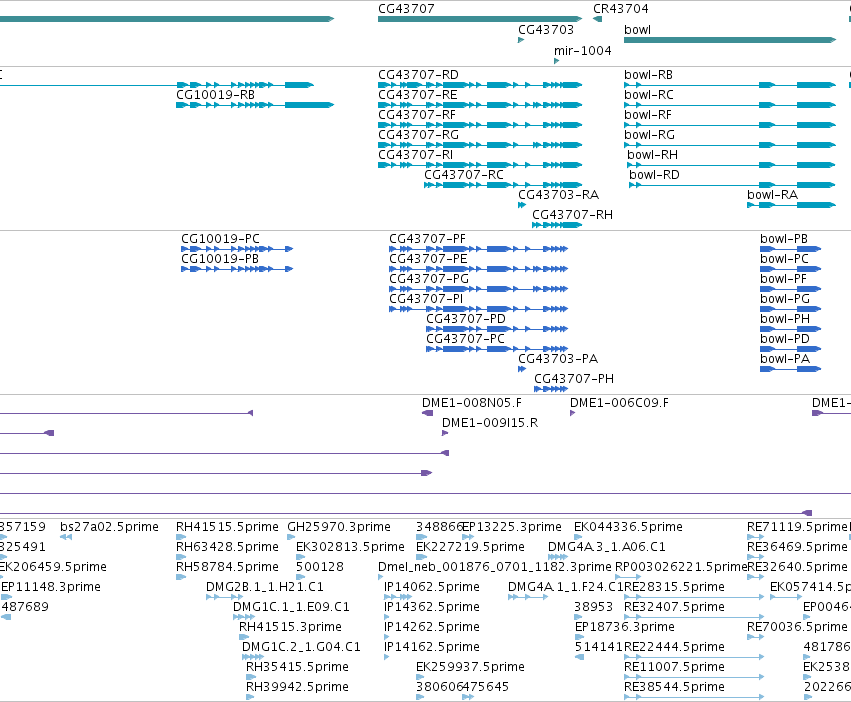The height and width of the screenshot is (702, 851).
Task: Click transcript CG43707-RI
Action: pyautogui.click(x=480, y=165)
